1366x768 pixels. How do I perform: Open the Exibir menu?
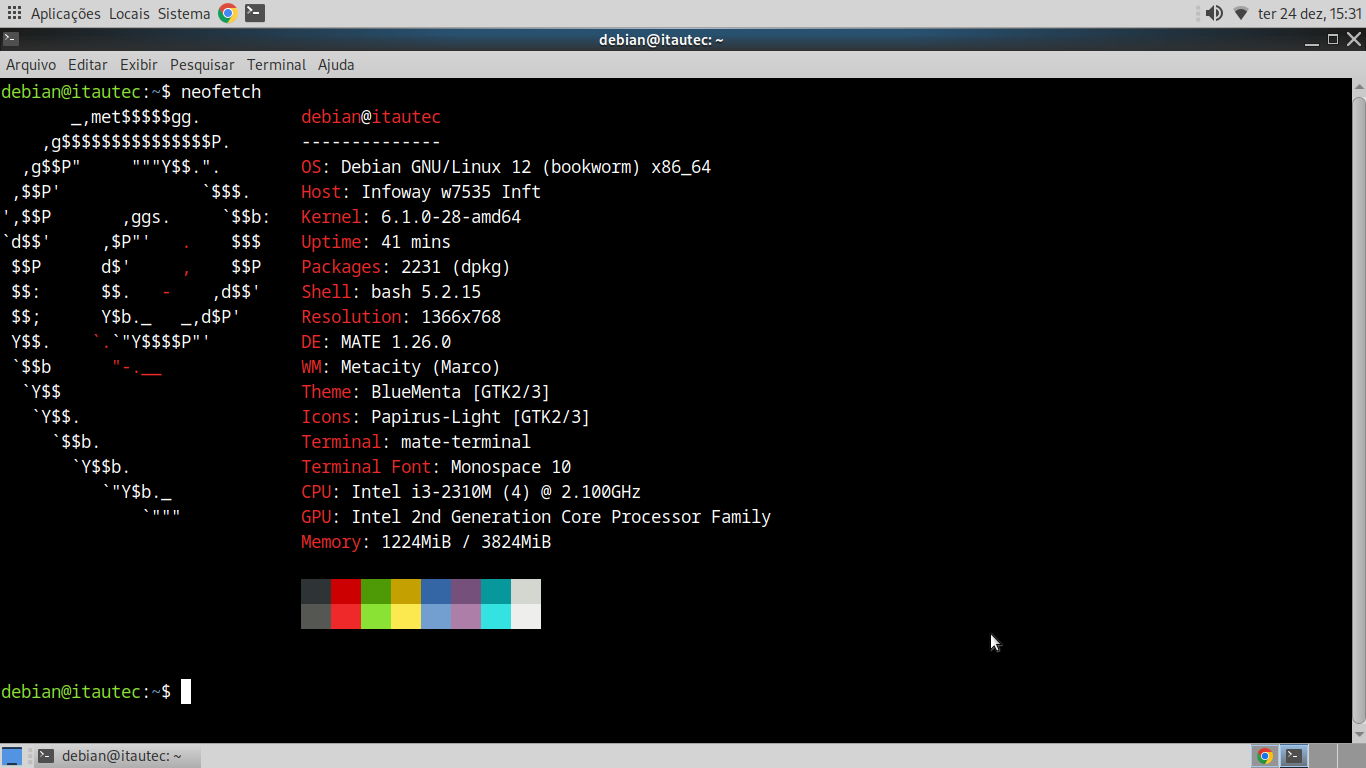click(139, 65)
